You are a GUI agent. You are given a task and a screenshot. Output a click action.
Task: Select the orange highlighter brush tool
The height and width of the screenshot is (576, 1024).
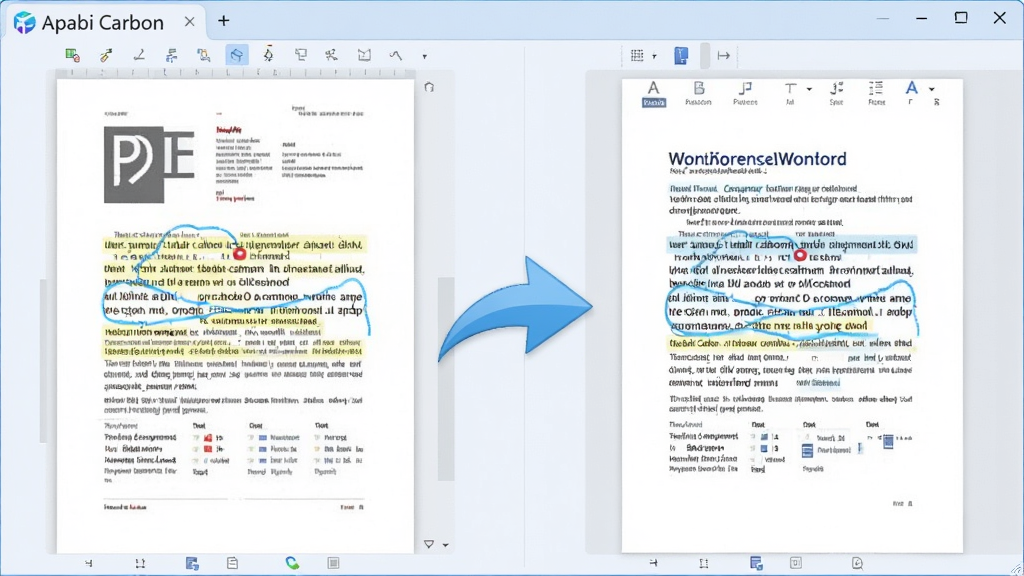tap(106, 56)
